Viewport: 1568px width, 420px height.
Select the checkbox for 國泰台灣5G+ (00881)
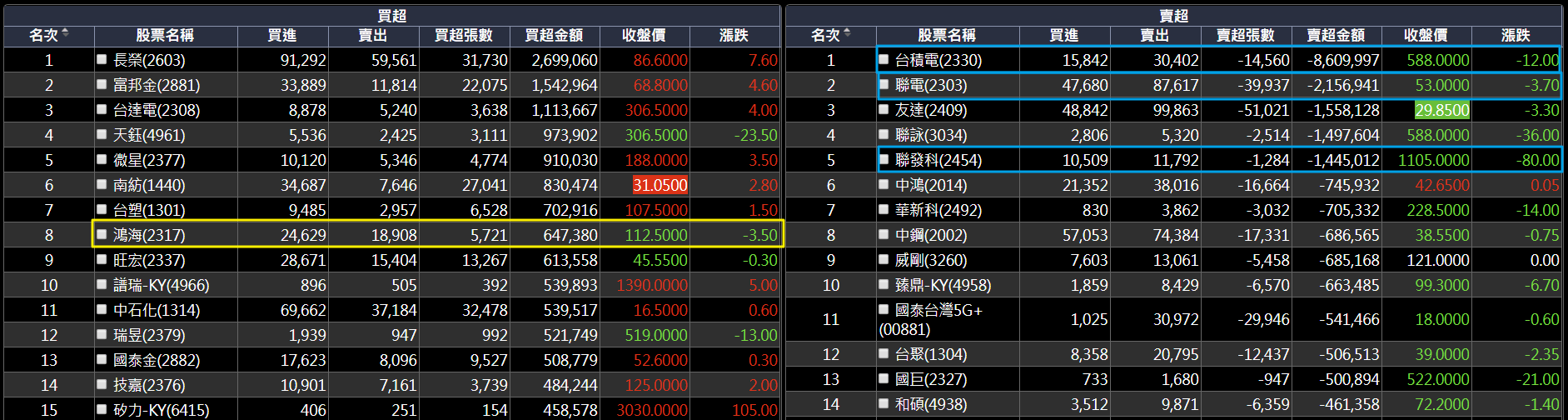tap(884, 309)
